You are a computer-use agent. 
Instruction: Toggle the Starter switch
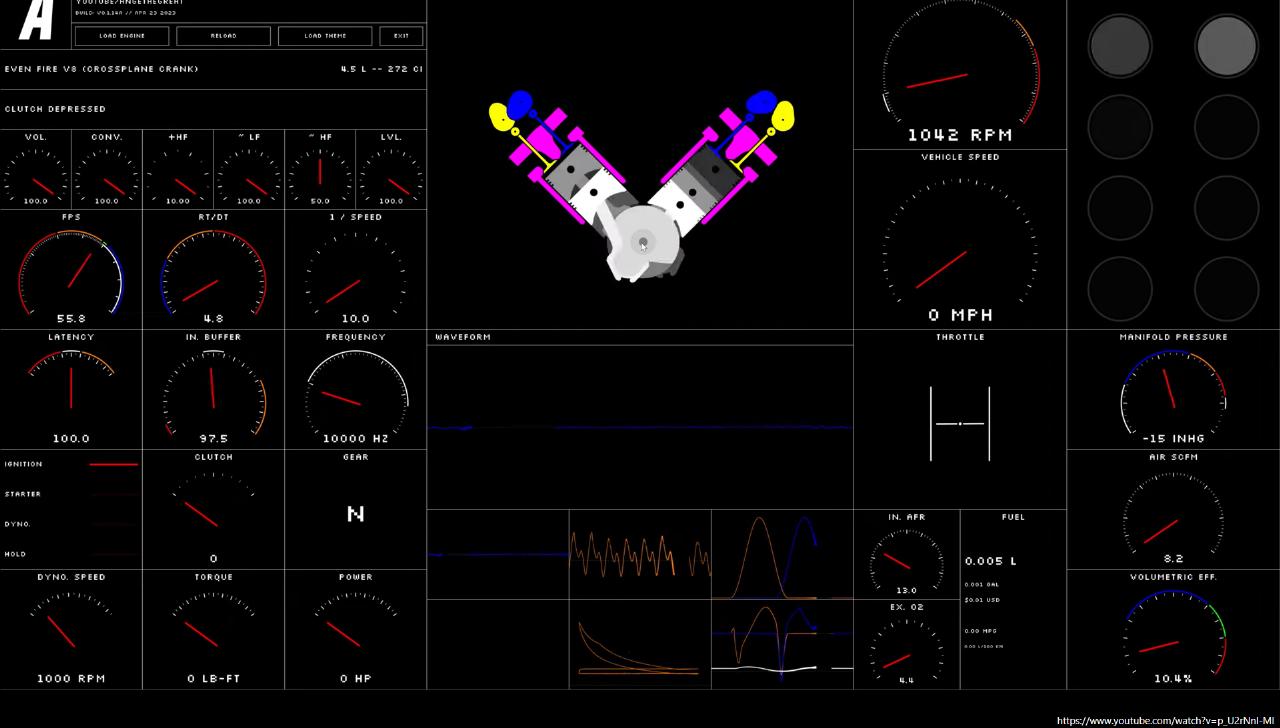[x=71, y=494]
